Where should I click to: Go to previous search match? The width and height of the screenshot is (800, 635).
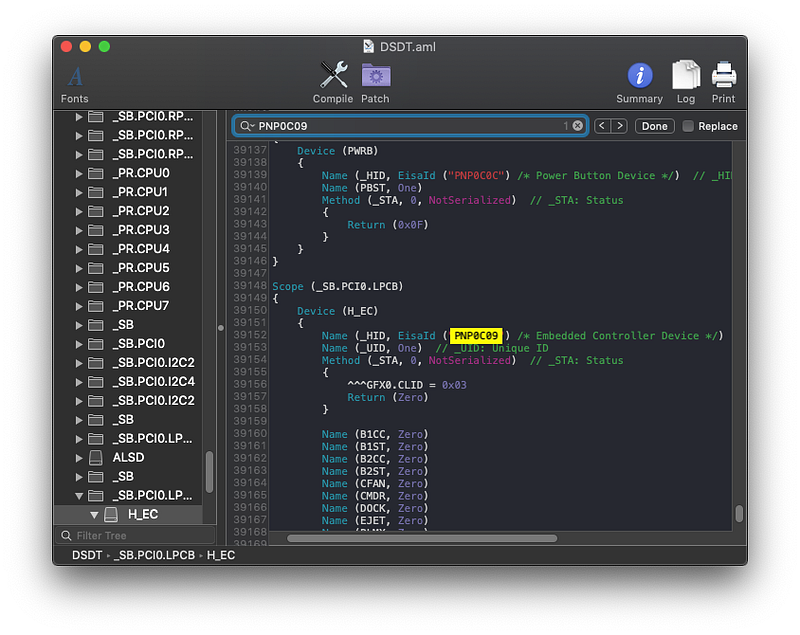602,125
